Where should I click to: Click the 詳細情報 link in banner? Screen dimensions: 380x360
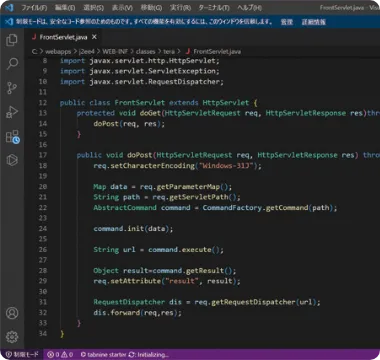pos(314,22)
